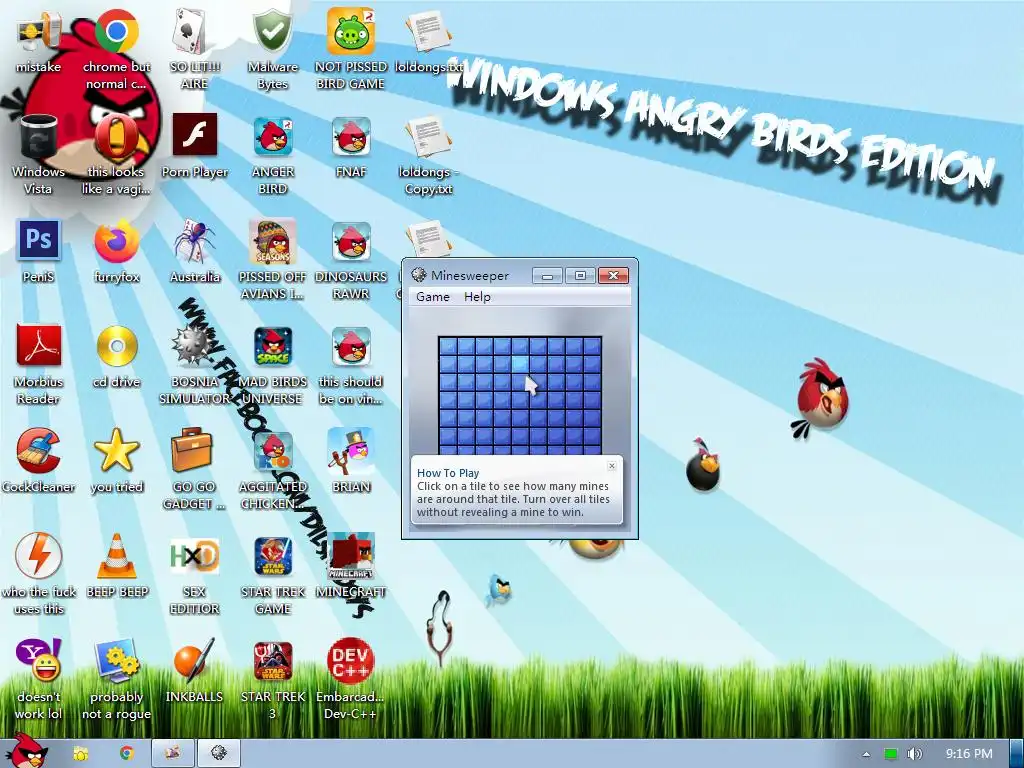Viewport: 1024px width, 768px height.
Task: Select the 'MAD BIRDS UNIVERSE' Space icon
Action: (273, 346)
